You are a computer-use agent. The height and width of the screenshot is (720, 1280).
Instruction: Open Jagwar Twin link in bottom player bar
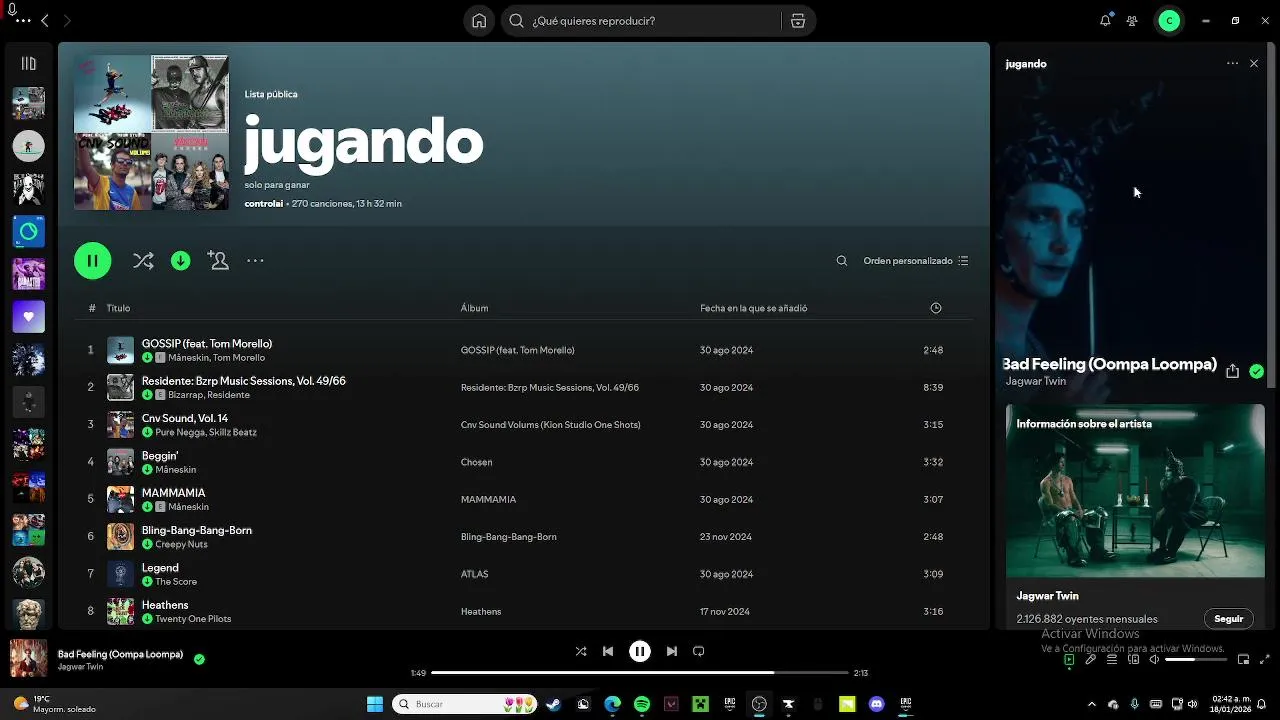[x=80, y=667]
